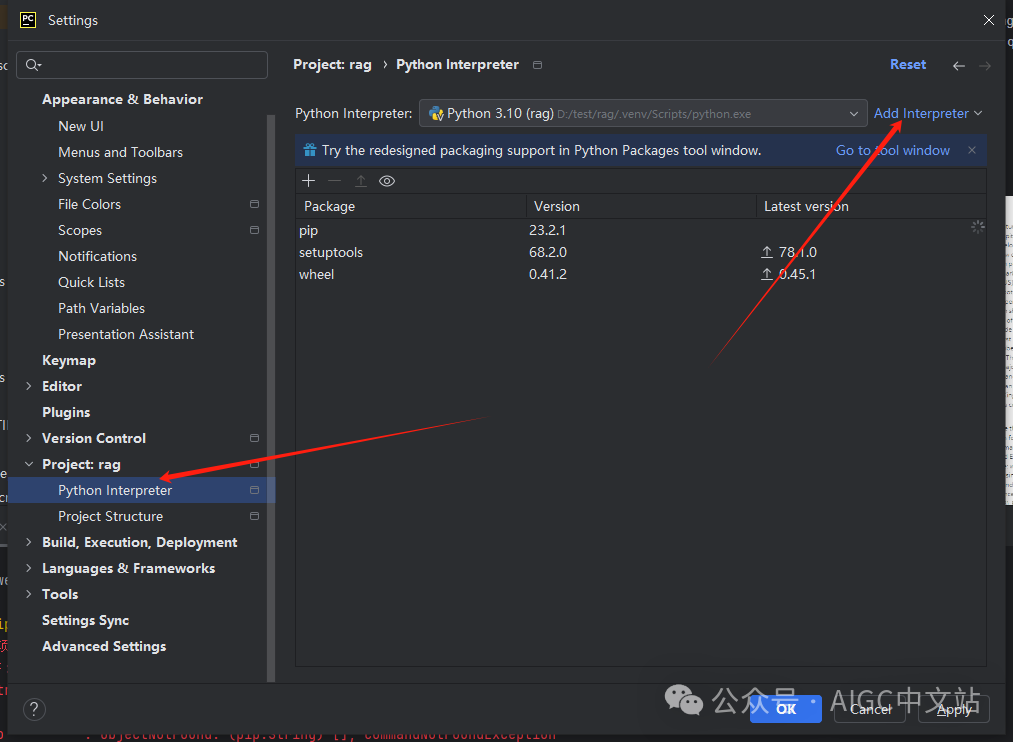This screenshot has height=742, width=1013.
Task: Toggle show early releases eye icon
Action: tap(387, 181)
